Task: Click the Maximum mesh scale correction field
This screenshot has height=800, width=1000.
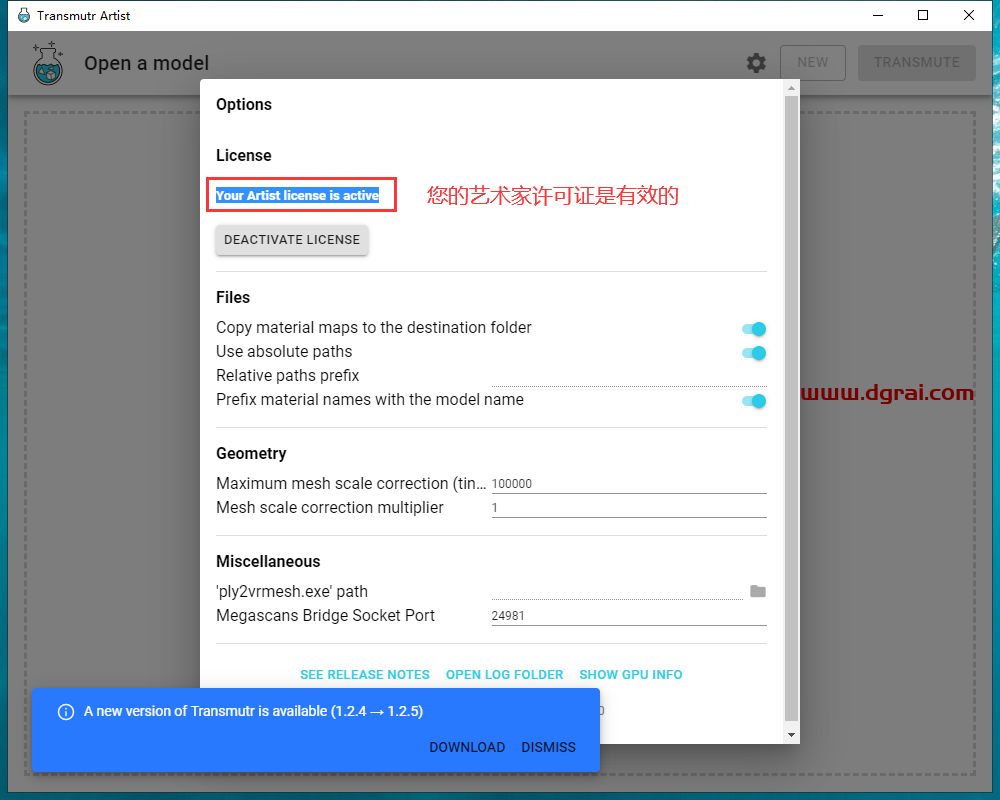Action: click(x=629, y=484)
